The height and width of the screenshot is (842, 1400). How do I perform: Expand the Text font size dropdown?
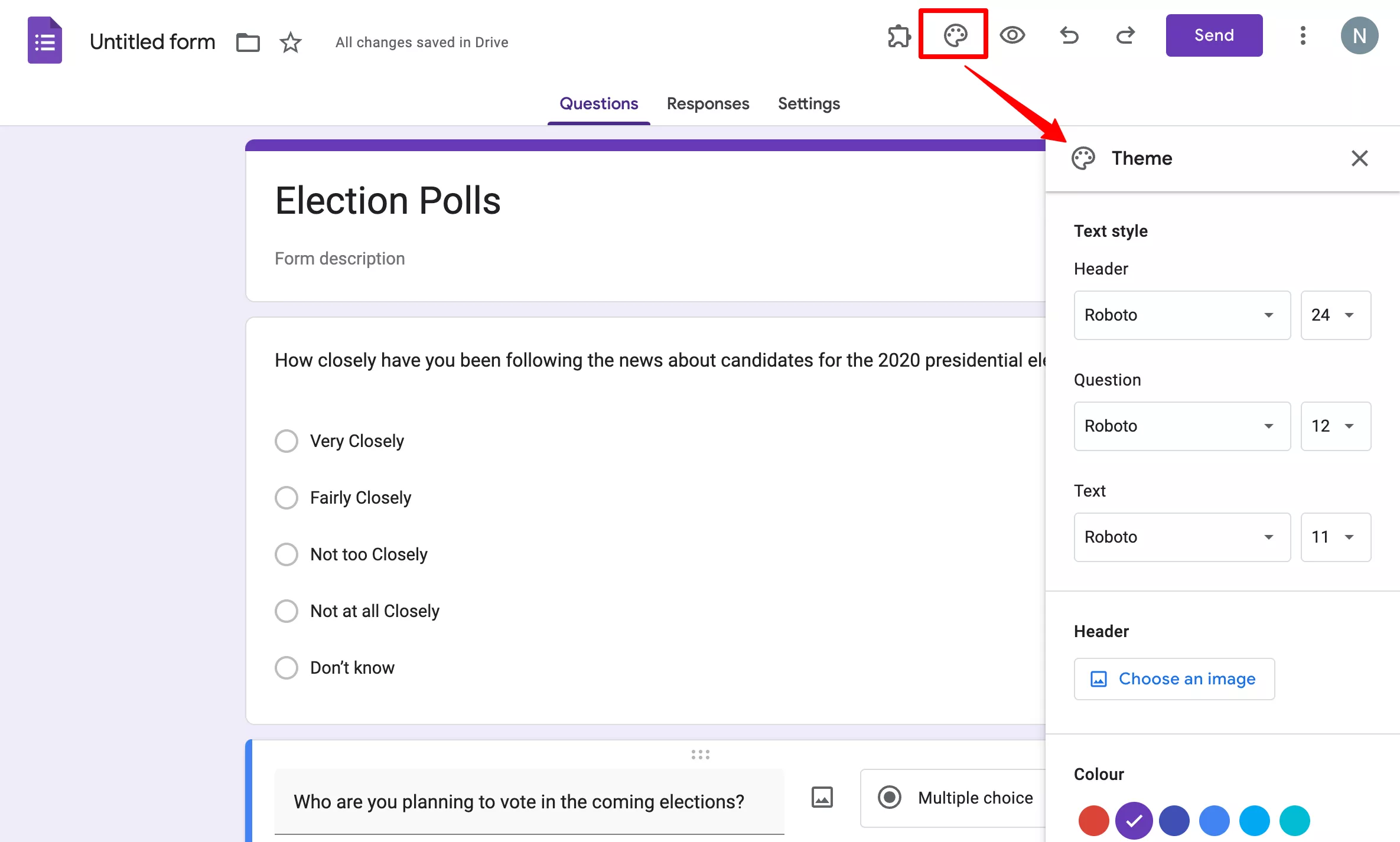pos(1350,537)
